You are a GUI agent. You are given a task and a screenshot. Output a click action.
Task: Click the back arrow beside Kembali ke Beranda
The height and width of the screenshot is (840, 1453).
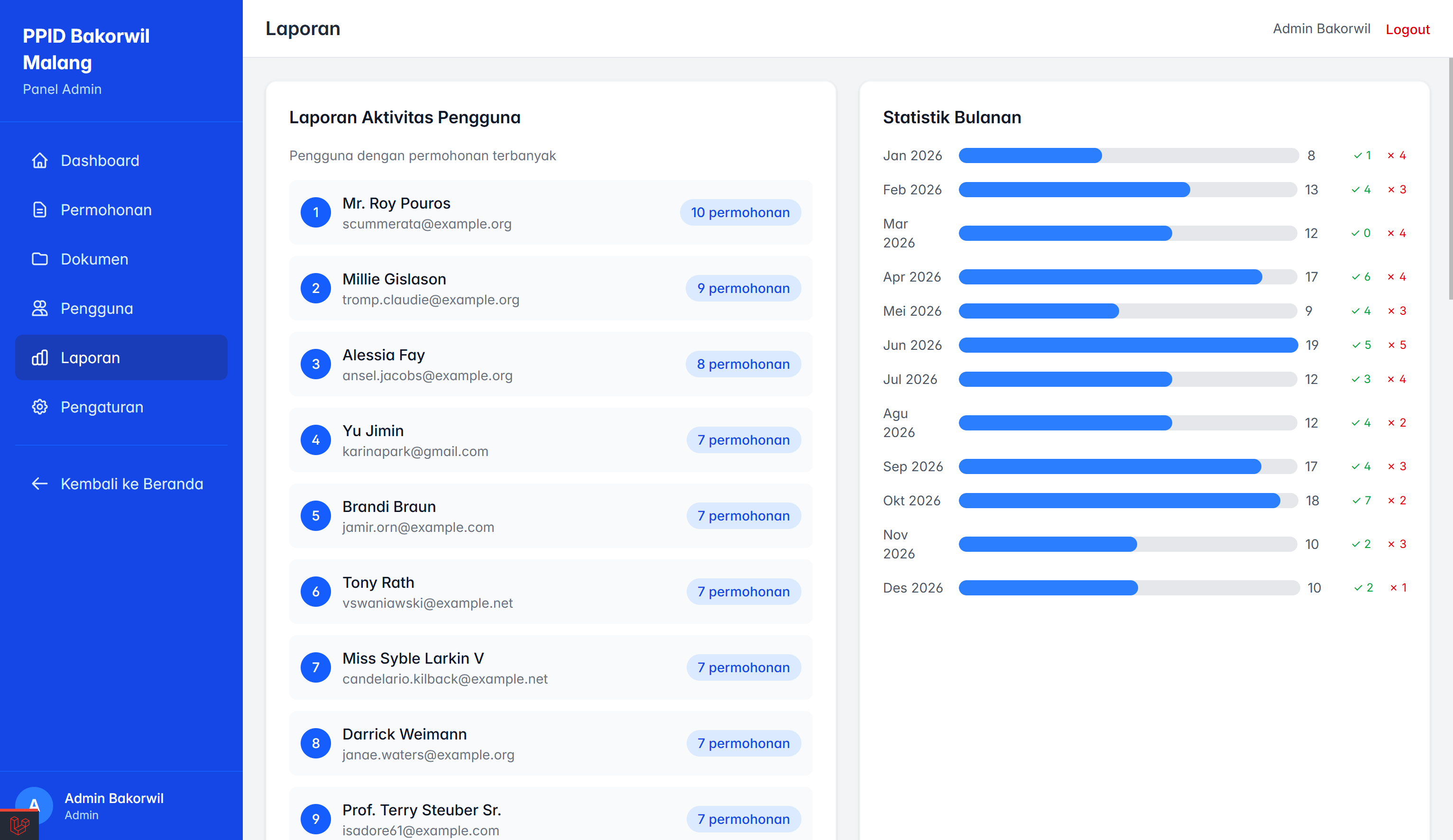40,484
